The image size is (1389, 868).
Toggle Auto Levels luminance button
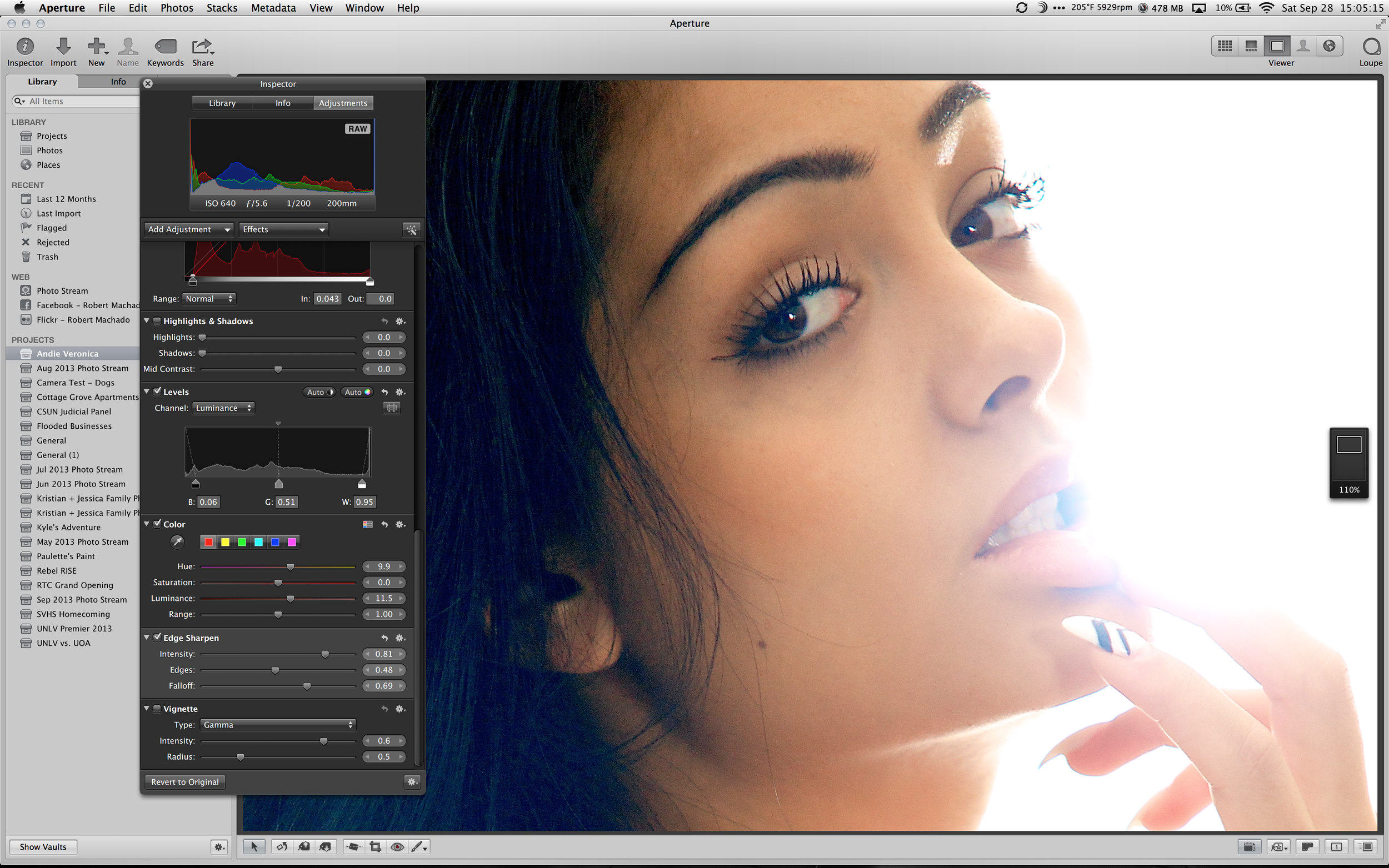319,392
